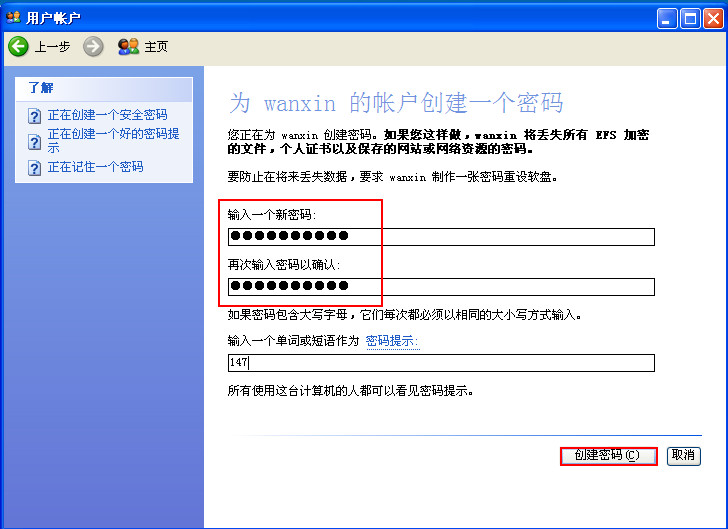Close the 用户帐户 window
Screen dimensions: 728x529
(x=713, y=19)
